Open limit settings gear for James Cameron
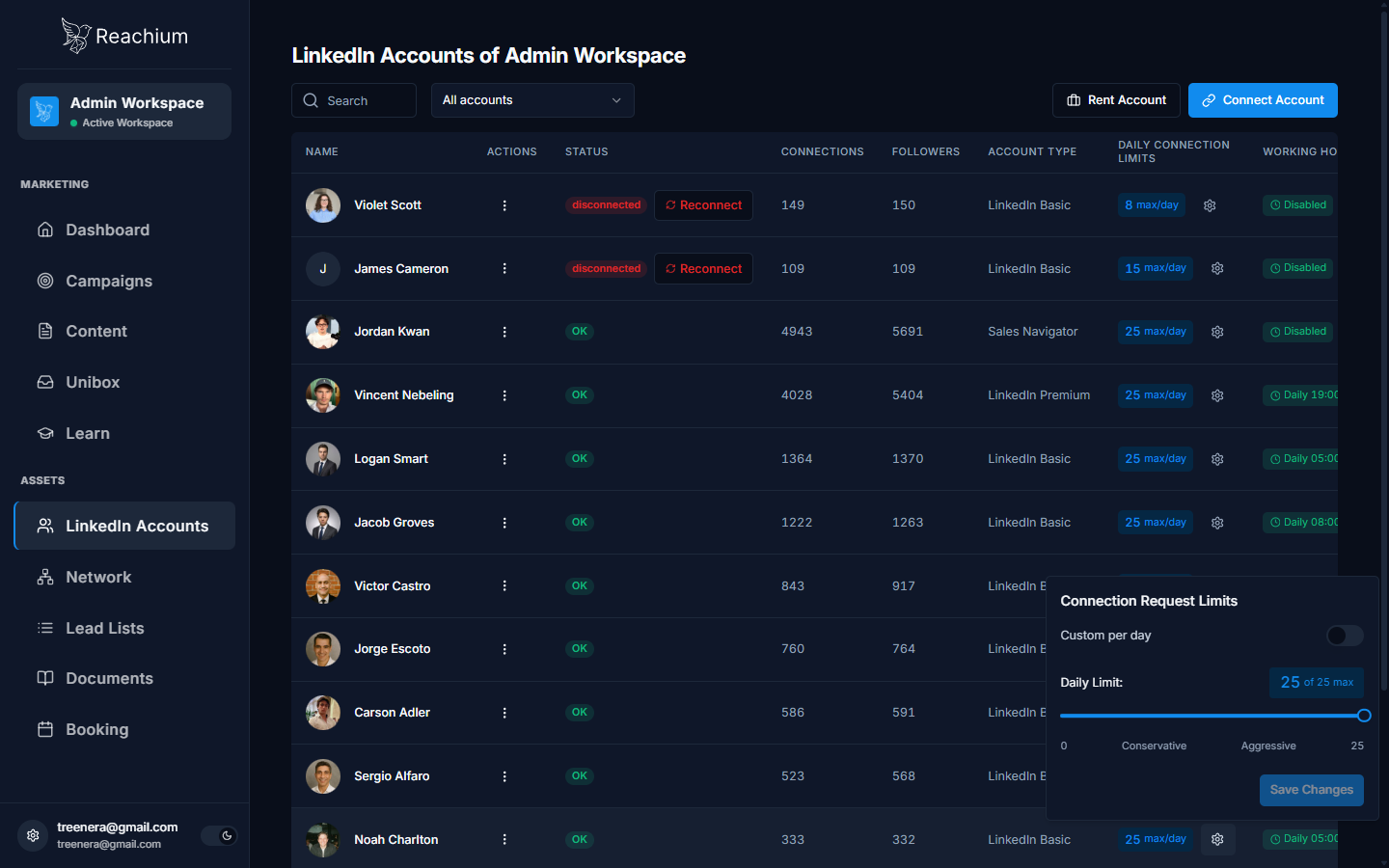 tap(1217, 269)
